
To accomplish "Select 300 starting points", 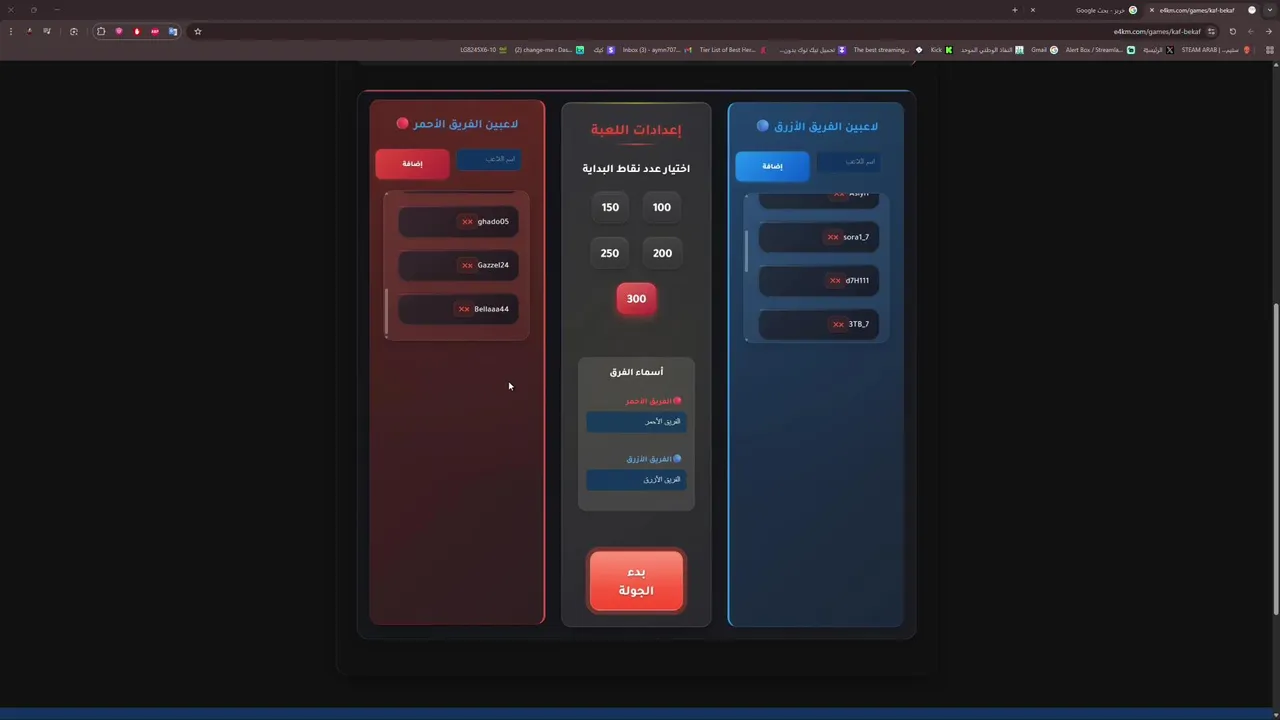I will click(636, 298).
